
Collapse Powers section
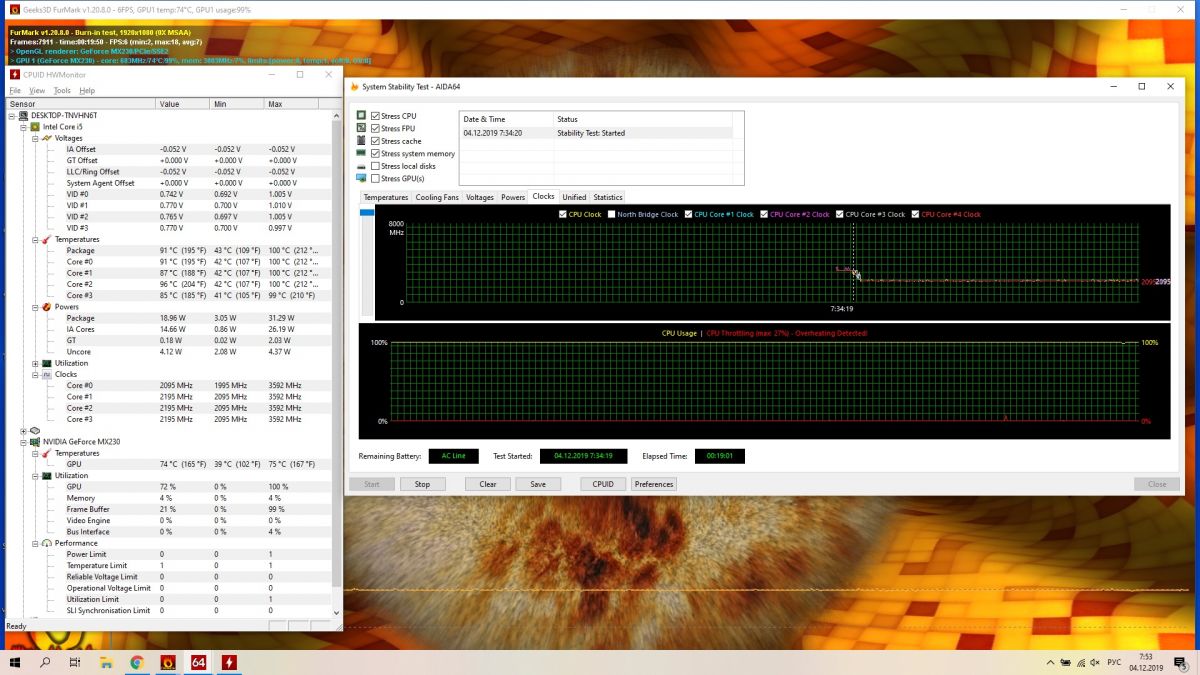point(35,307)
